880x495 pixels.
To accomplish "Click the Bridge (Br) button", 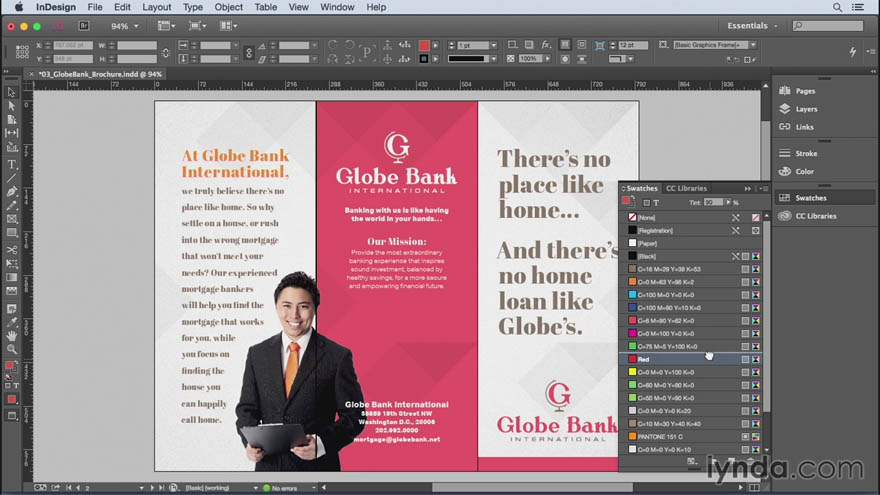I will (x=84, y=26).
